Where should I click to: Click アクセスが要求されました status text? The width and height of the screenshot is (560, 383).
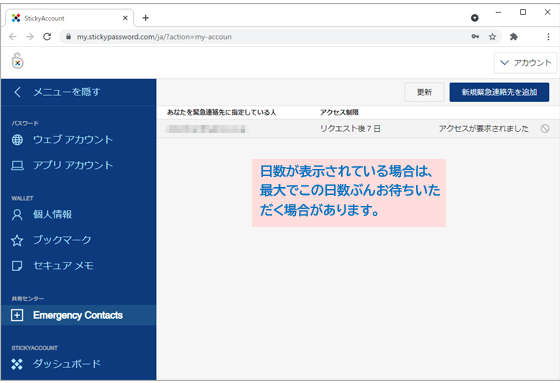[484, 129]
